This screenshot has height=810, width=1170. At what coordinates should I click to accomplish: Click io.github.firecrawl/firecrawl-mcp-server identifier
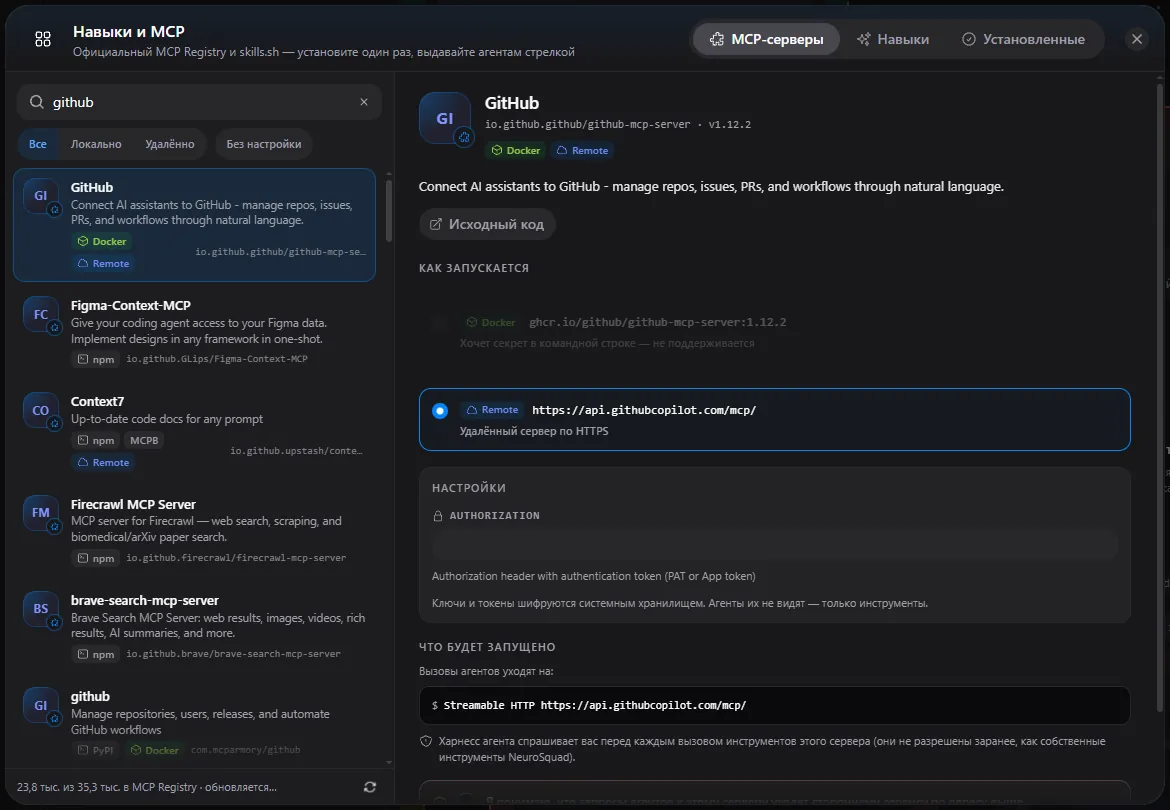point(236,559)
